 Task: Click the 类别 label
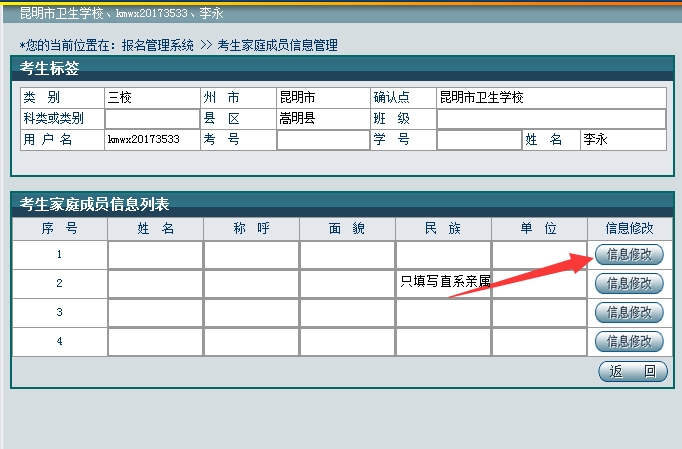coord(42,97)
